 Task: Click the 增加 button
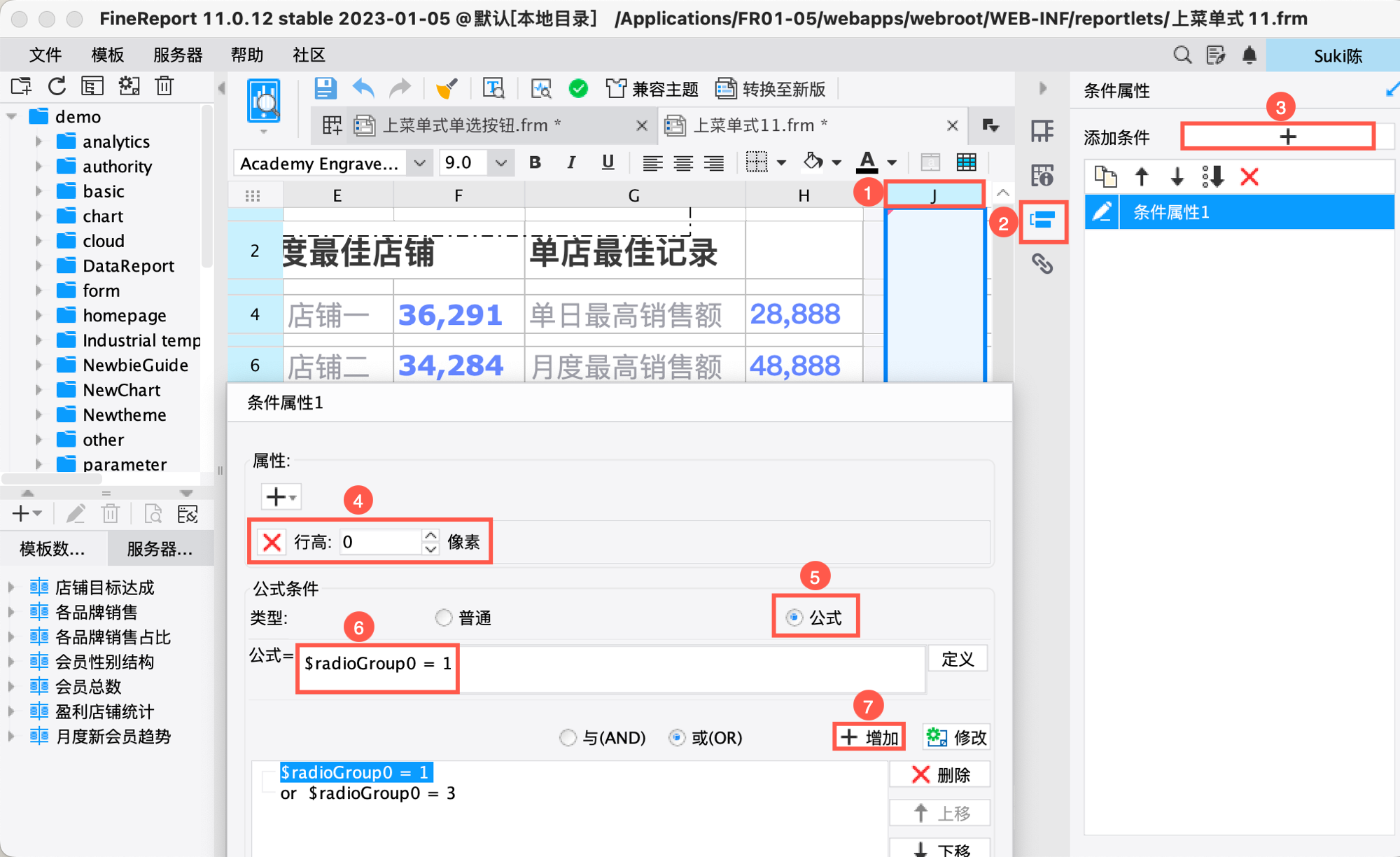pos(869,737)
